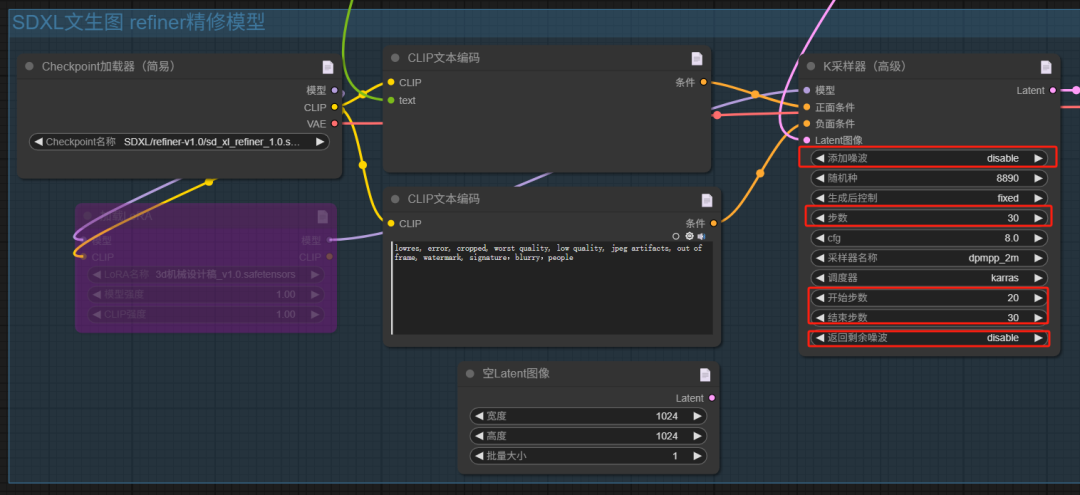The image size is (1080, 495).
Task: Click the small circle icon above negative prompt box
Action: (x=676, y=235)
